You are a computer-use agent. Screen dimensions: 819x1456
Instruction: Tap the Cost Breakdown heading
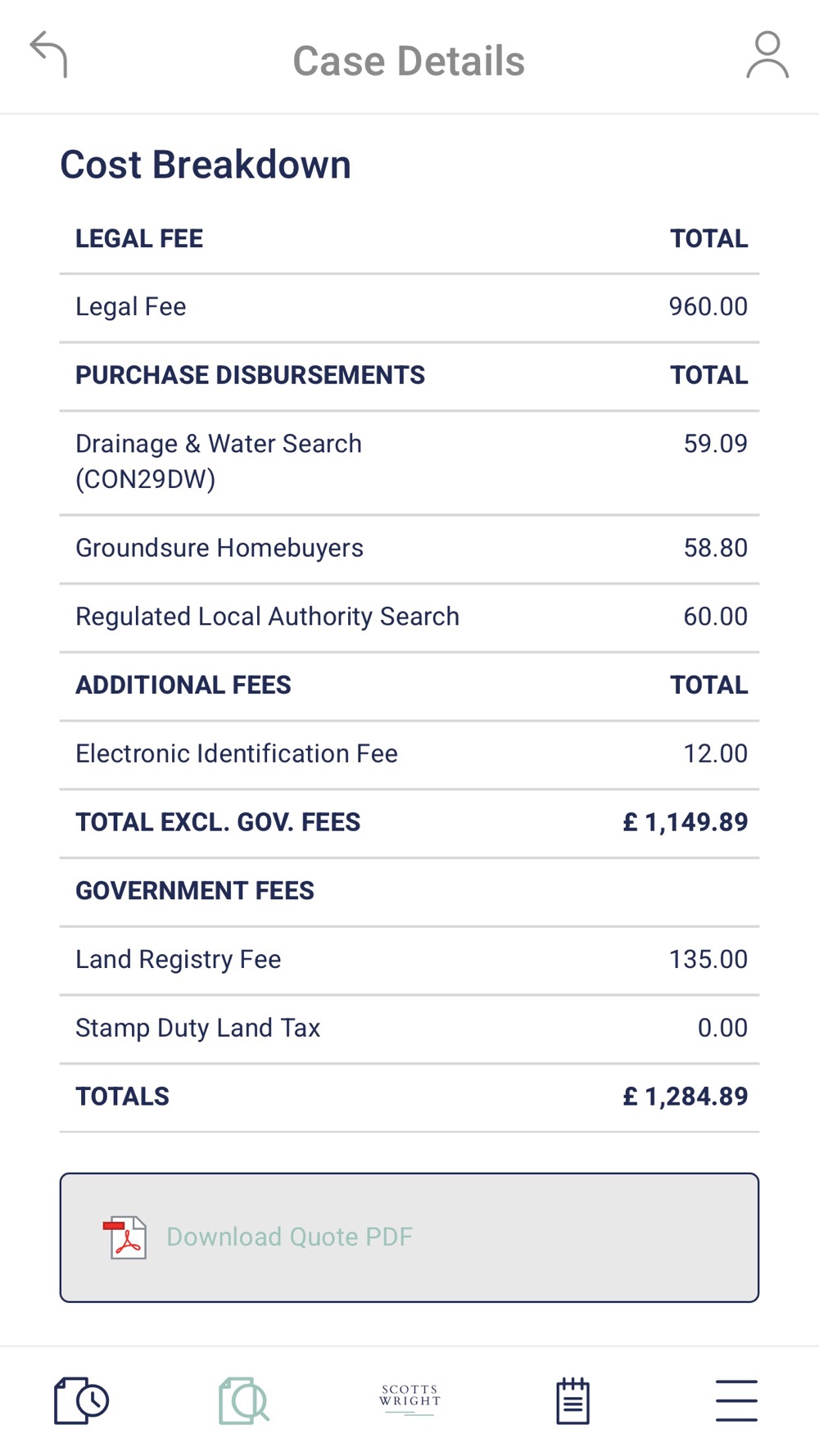[x=206, y=165]
